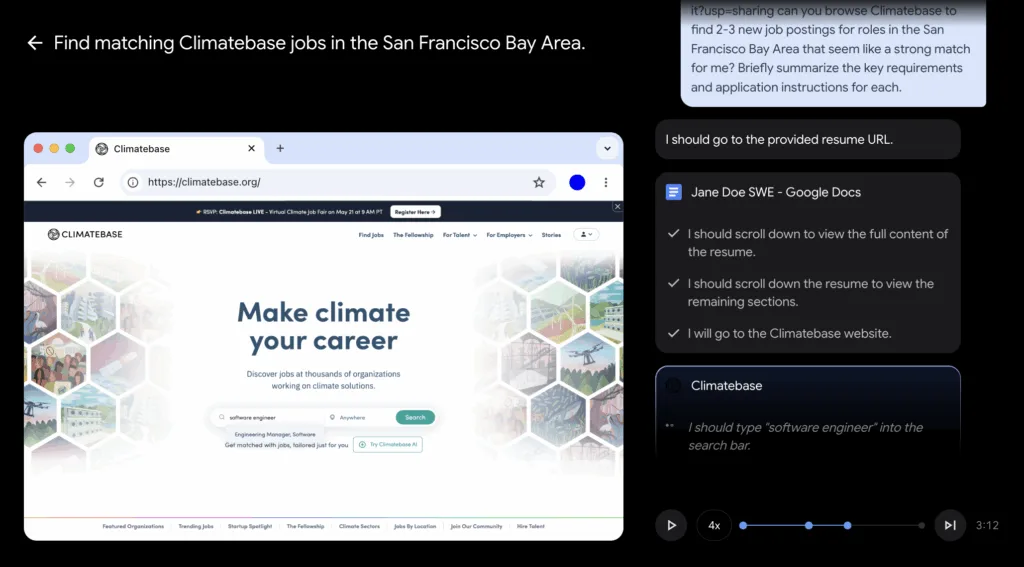This screenshot has width=1024, height=567.
Task: Open Join Our Community footer link
Action: 476,526
